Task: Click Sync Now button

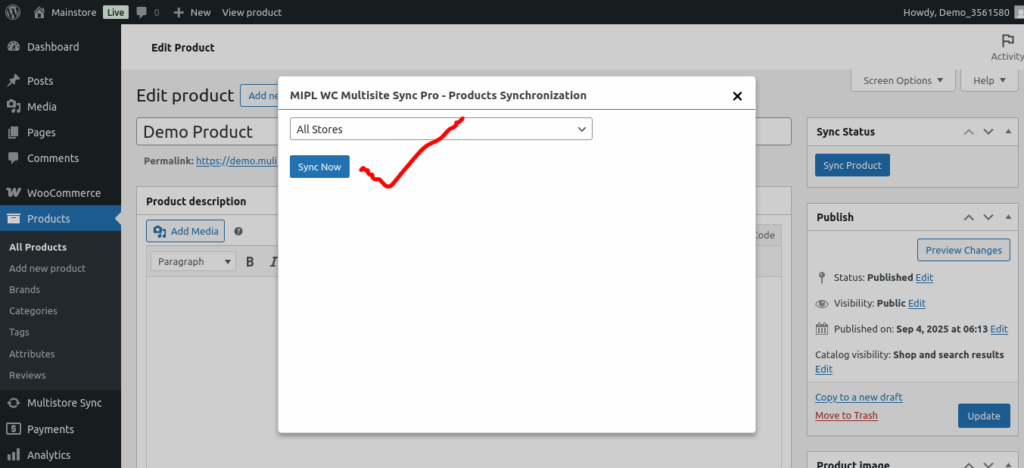Action: [319, 166]
